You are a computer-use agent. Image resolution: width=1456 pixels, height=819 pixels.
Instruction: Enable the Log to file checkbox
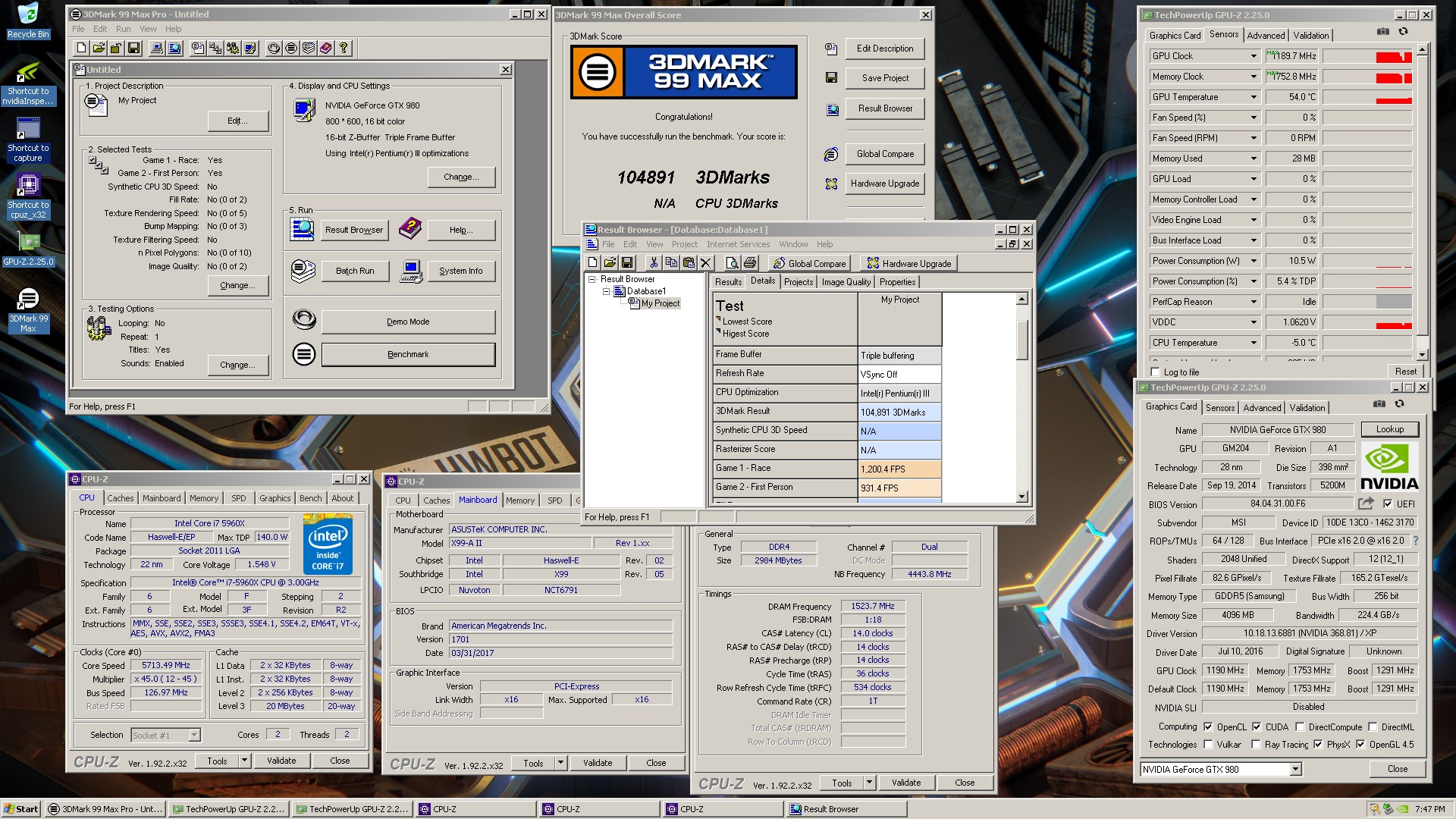(x=1156, y=372)
